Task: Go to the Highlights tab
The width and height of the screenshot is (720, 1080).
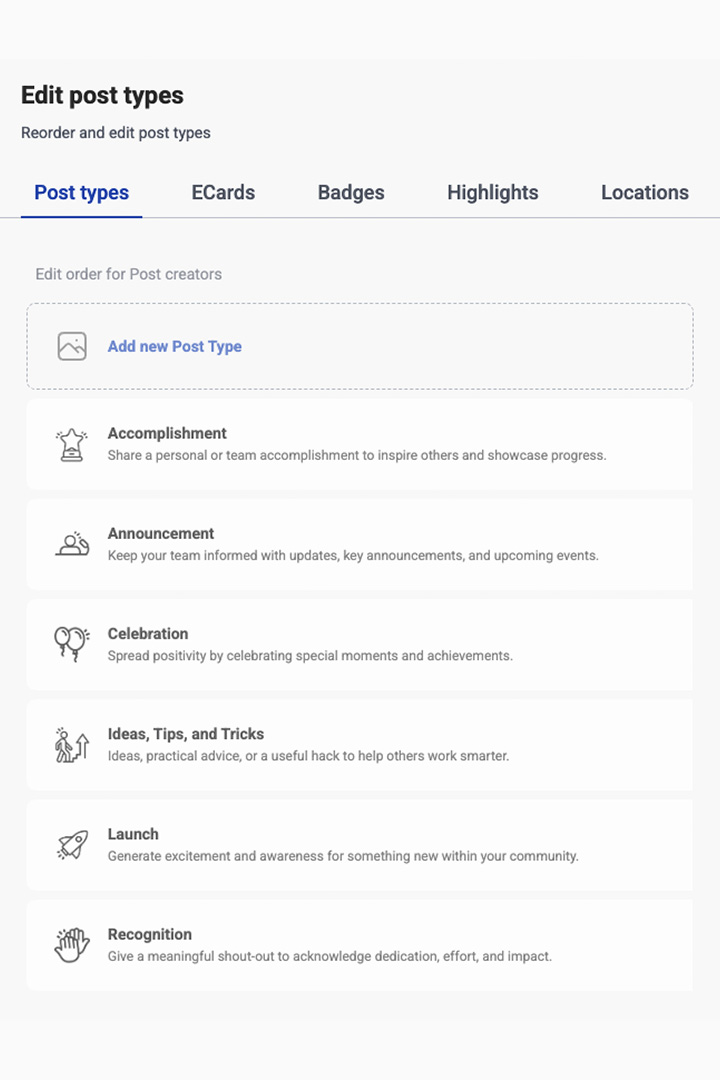Action: point(493,192)
